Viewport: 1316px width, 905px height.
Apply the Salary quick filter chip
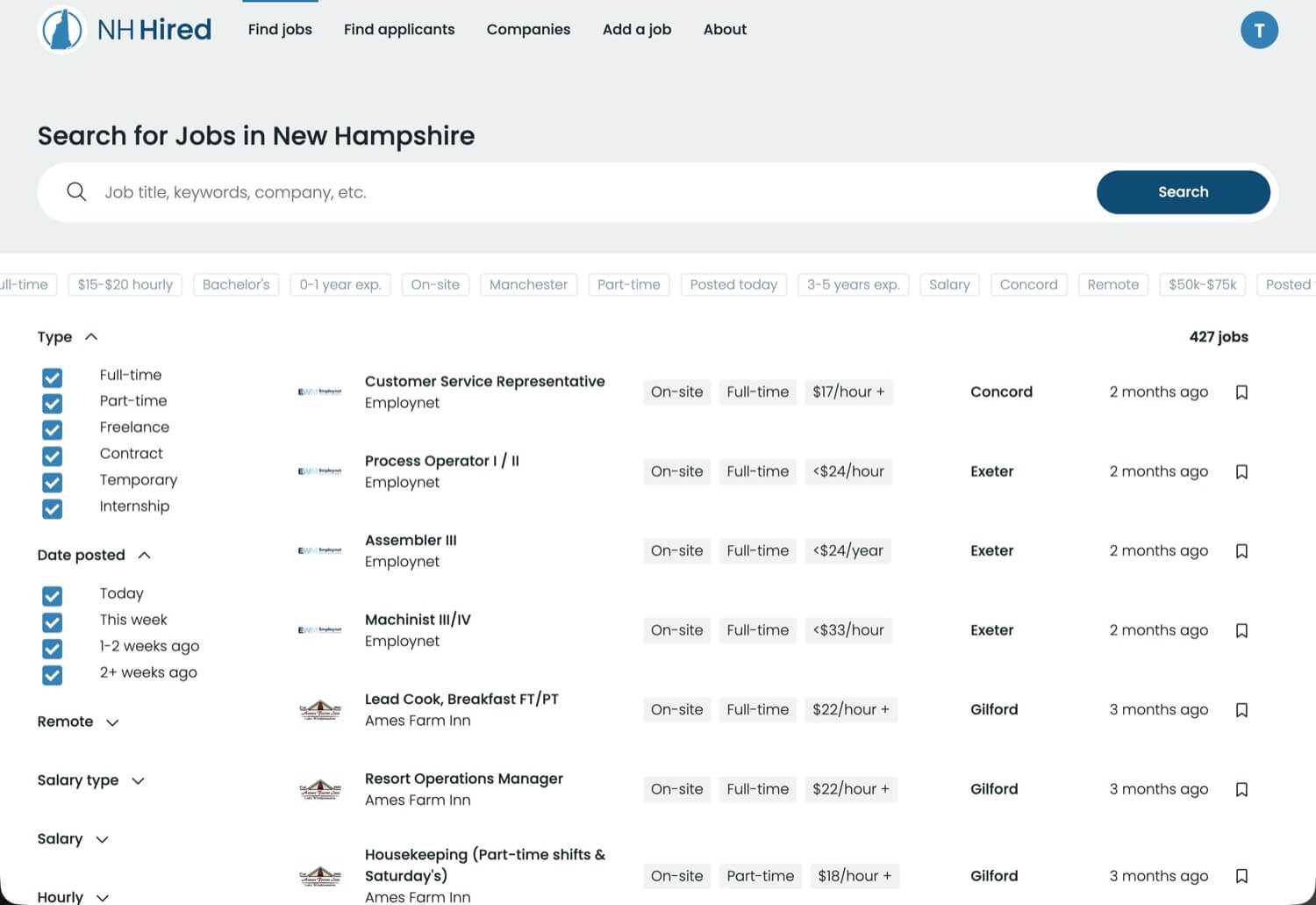949,284
